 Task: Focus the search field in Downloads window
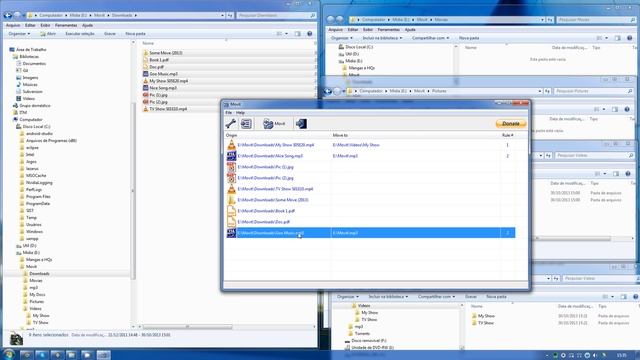click(276, 16)
